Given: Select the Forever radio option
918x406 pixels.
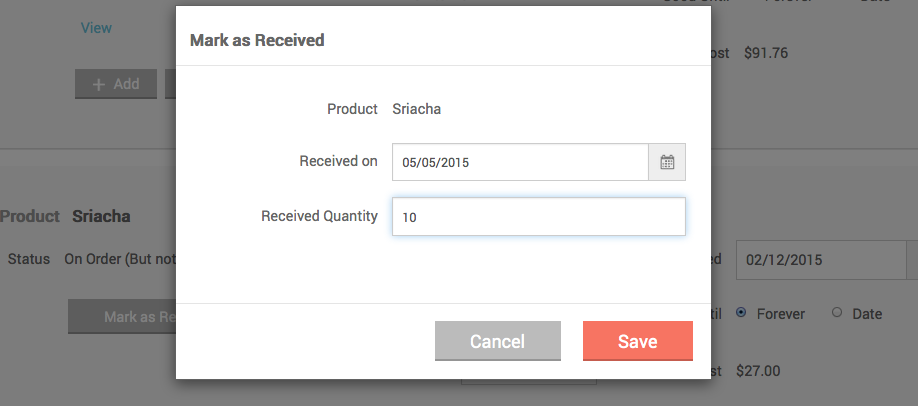Looking at the screenshot, I should [x=741, y=313].
